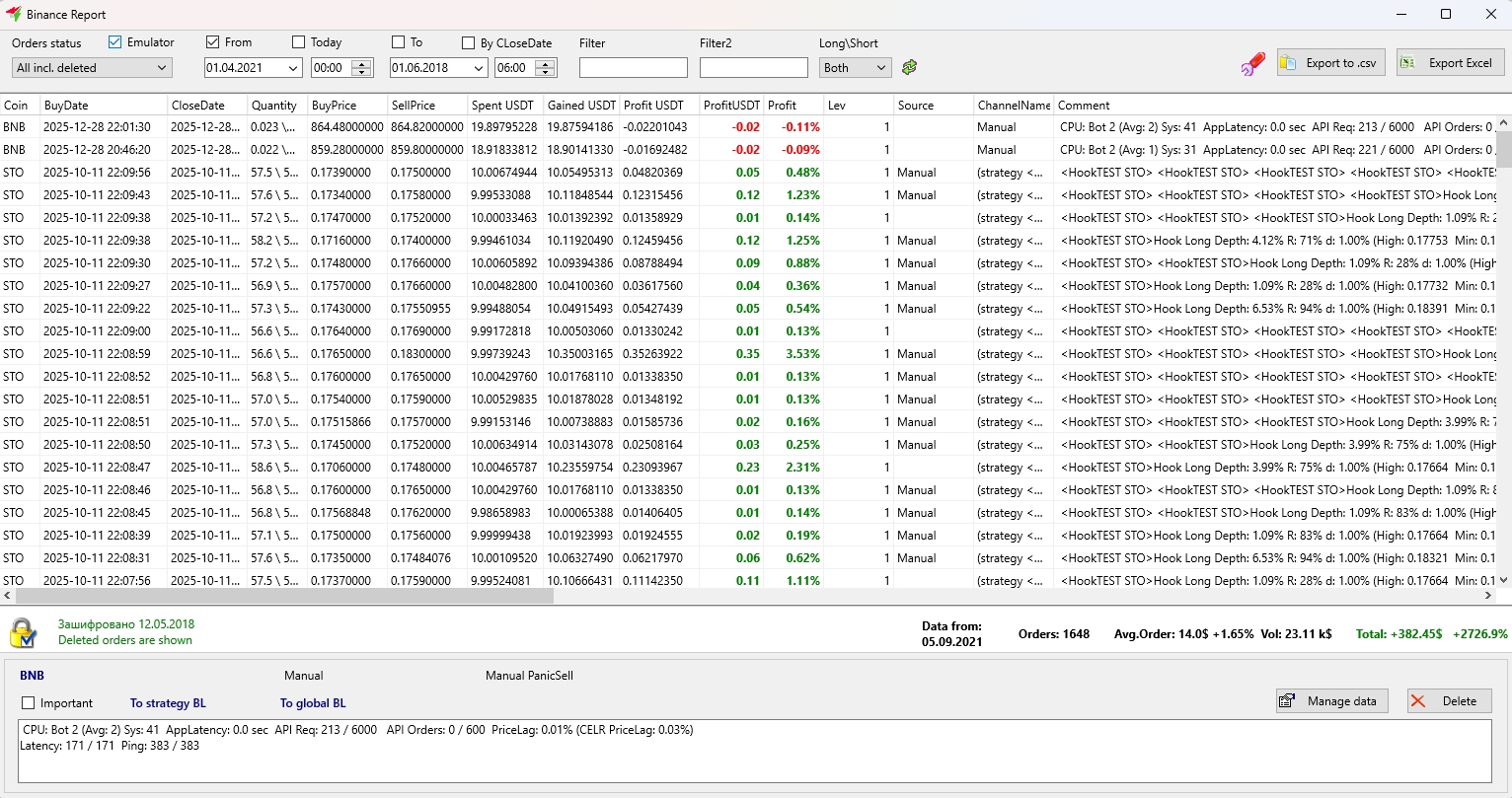Open the From date 01.04.2021 picker
Screen dimensions: 1512x798
pos(292,68)
